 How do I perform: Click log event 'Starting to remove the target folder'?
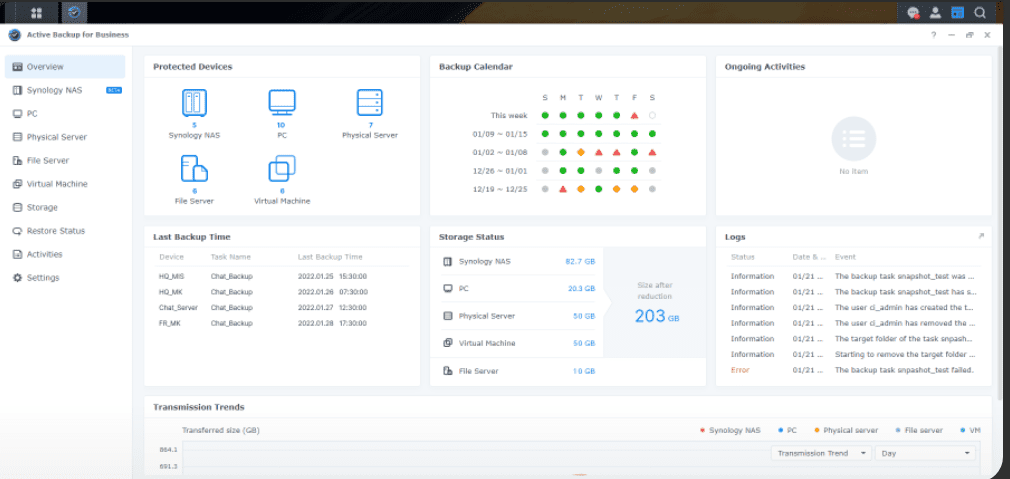point(905,355)
